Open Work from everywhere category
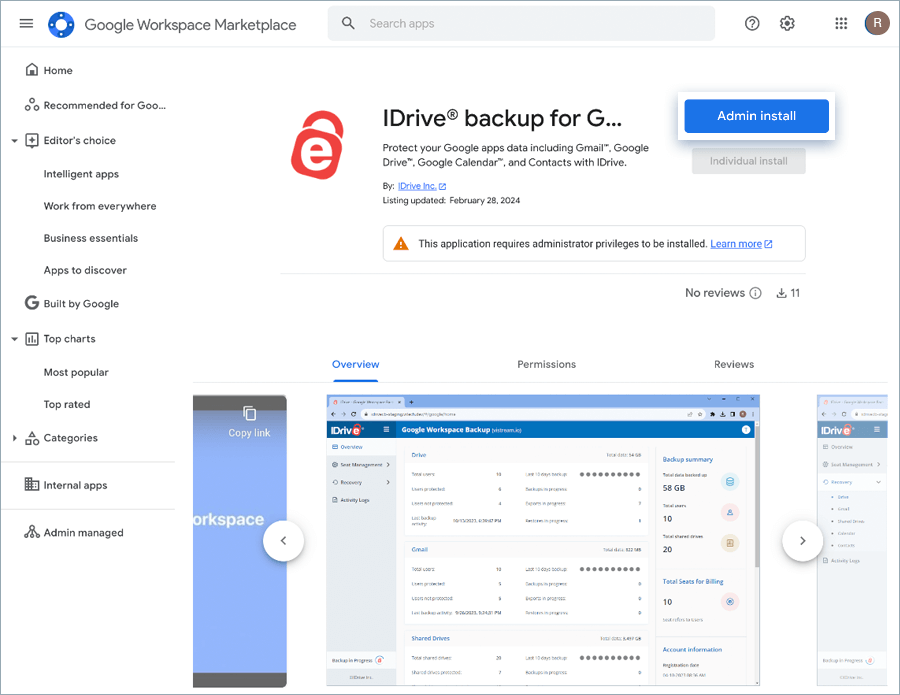The height and width of the screenshot is (695, 900). tap(100, 206)
